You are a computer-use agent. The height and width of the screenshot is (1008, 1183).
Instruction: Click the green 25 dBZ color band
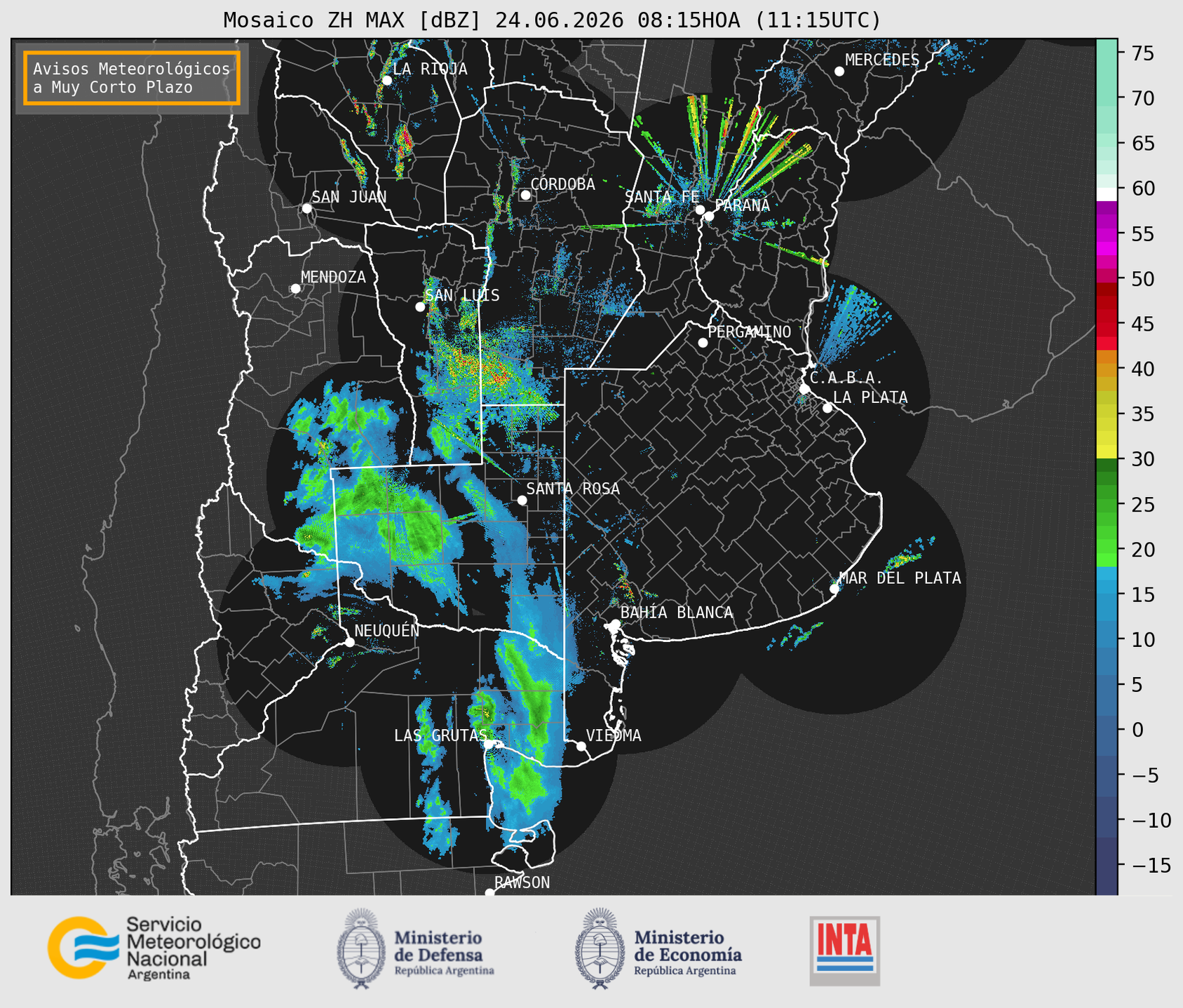click(x=1107, y=505)
